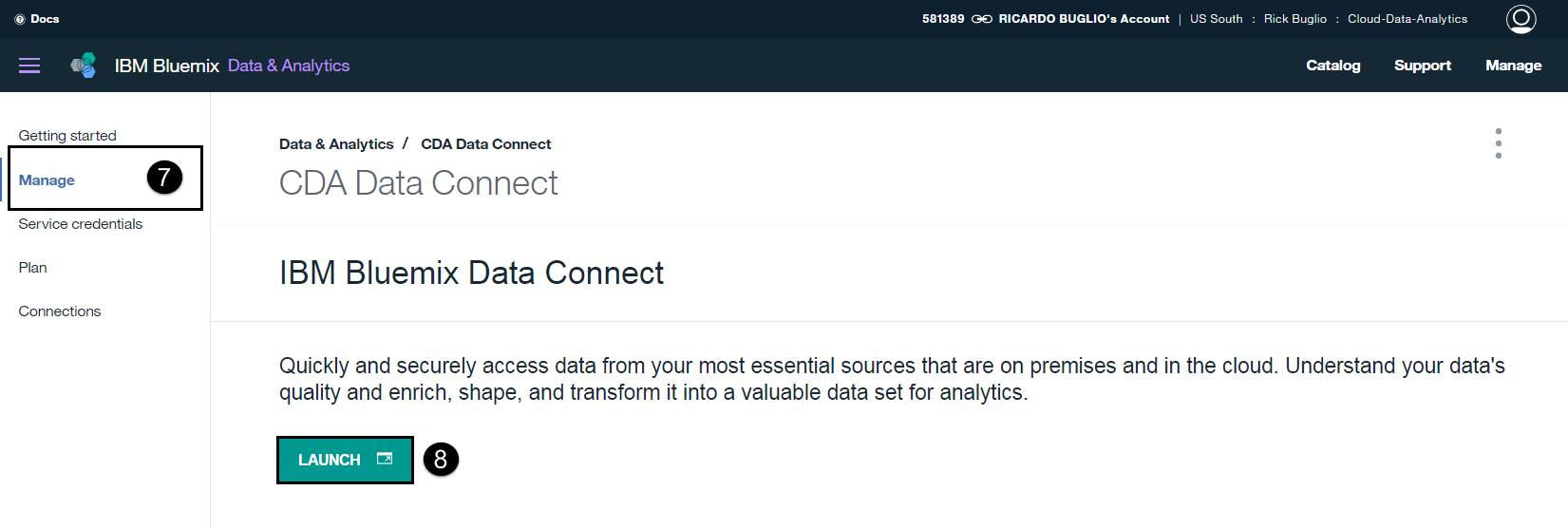The image size is (1568, 528).
Task: Click the new-window icon on Launch button
Action: pos(385,459)
